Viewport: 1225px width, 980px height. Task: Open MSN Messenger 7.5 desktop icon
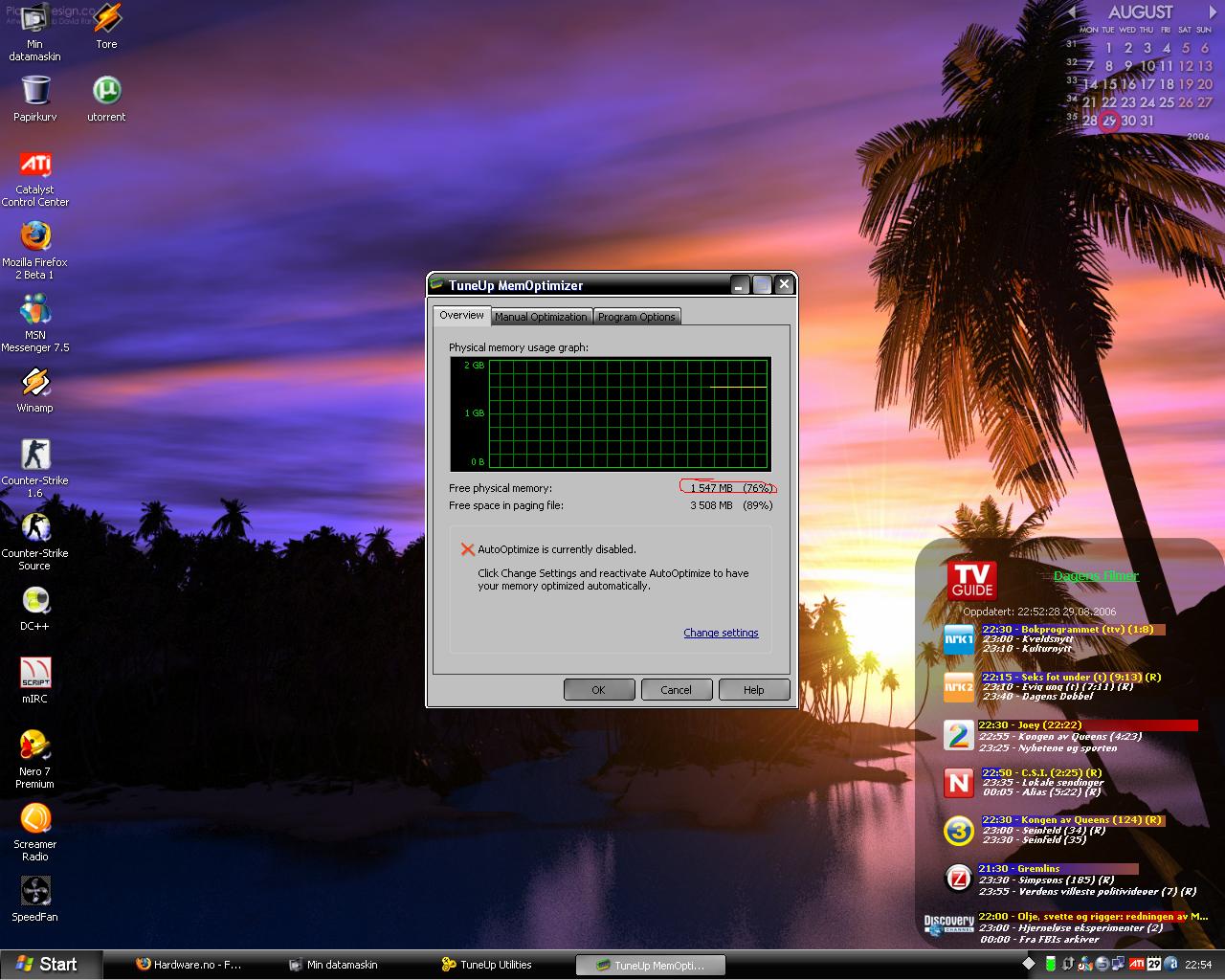pyautogui.click(x=35, y=323)
